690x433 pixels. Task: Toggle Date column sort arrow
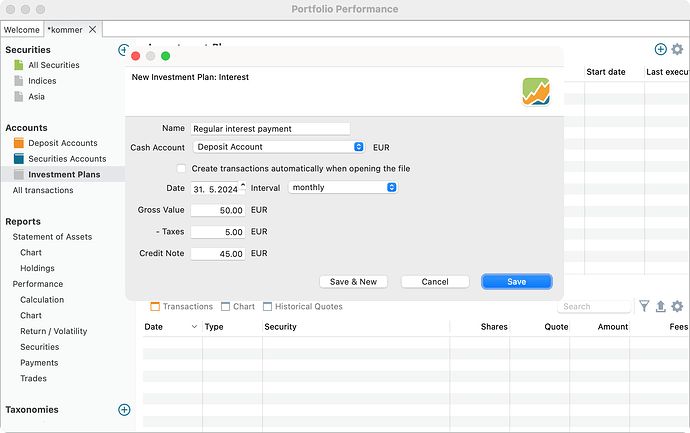[x=194, y=327]
